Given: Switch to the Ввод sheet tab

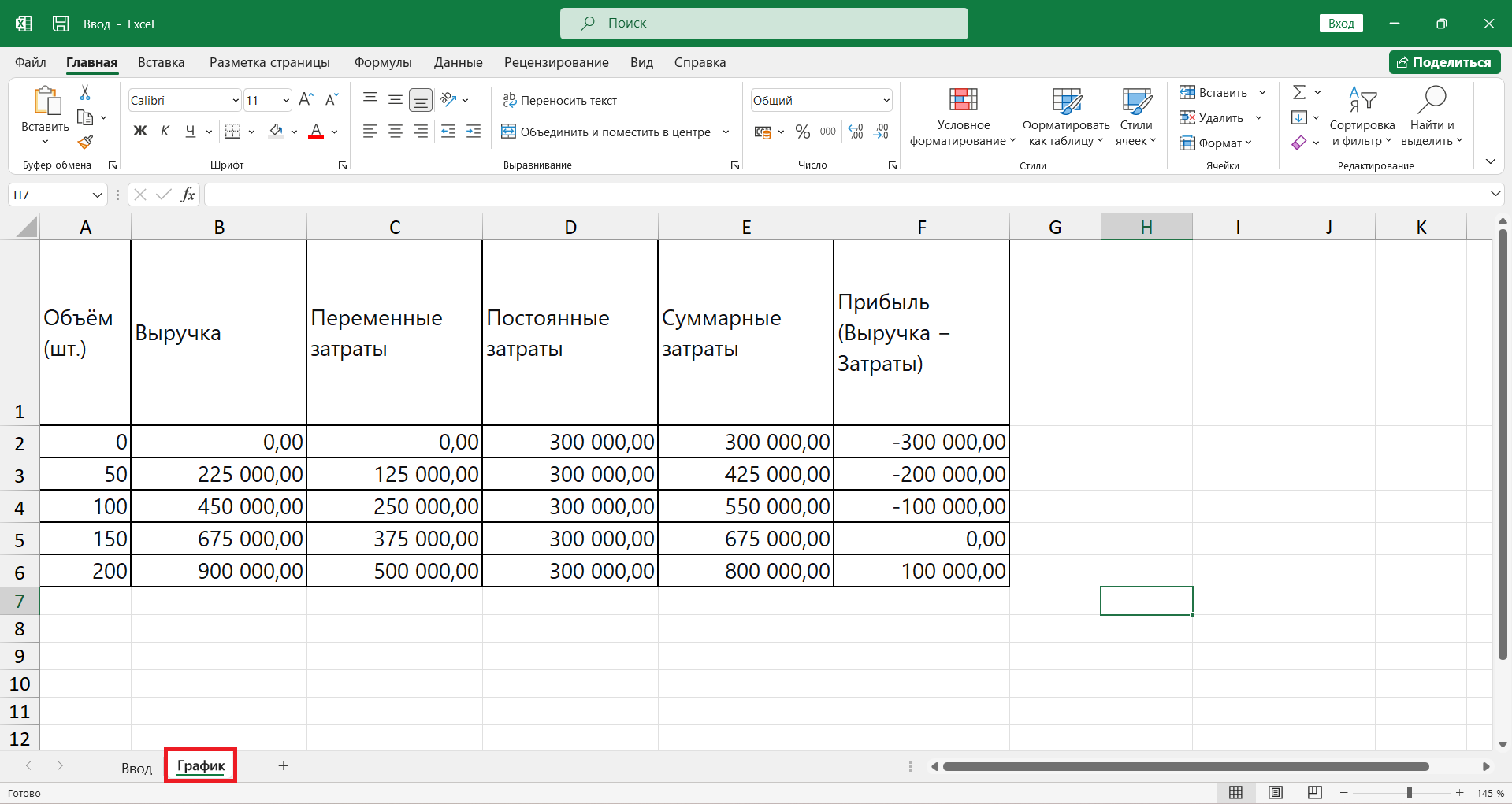Looking at the screenshot, I should 136,768.
